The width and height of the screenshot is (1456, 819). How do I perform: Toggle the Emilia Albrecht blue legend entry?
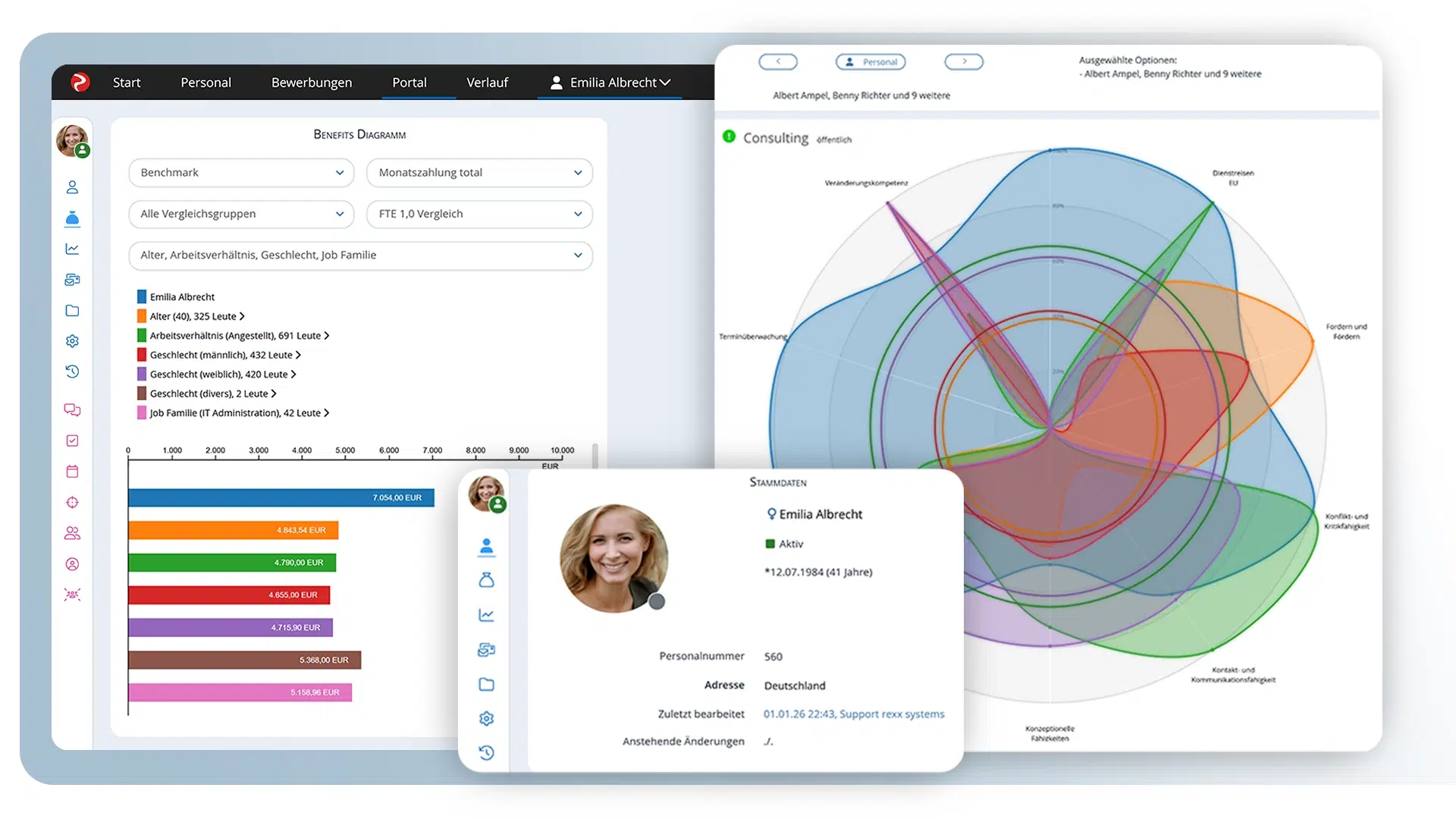tap(181, 297)
